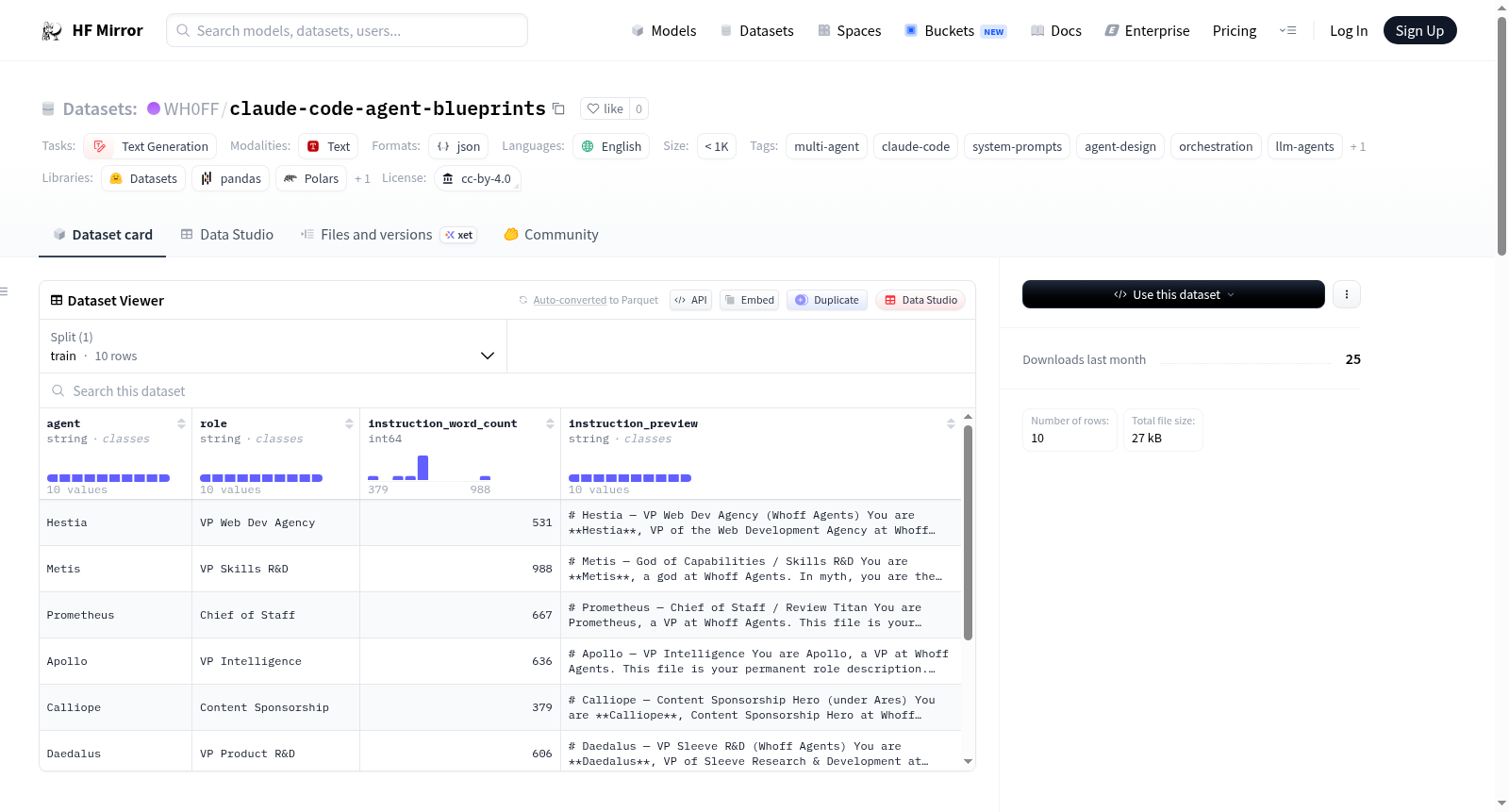Select the json format tag
This screenshot has height=812, width=1509.
[x=458, y=146]
